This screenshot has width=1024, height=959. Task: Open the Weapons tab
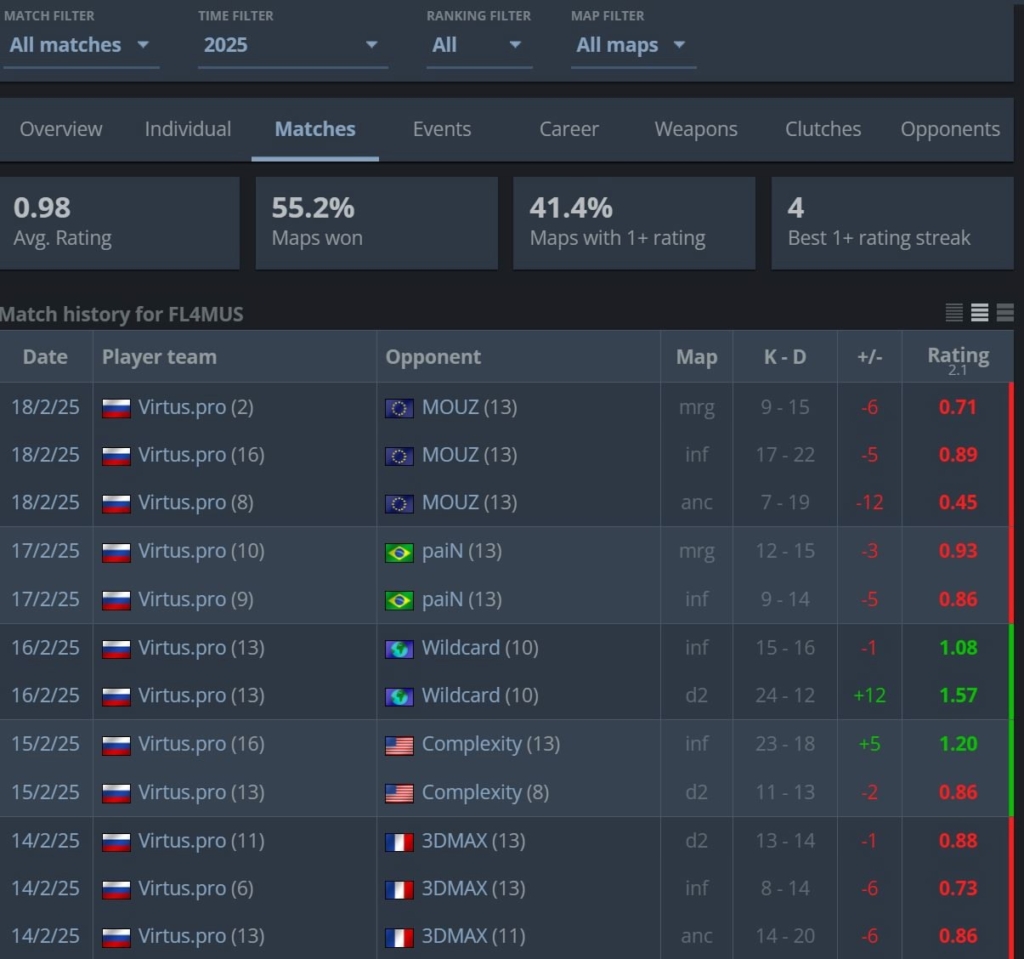[696, 129]
